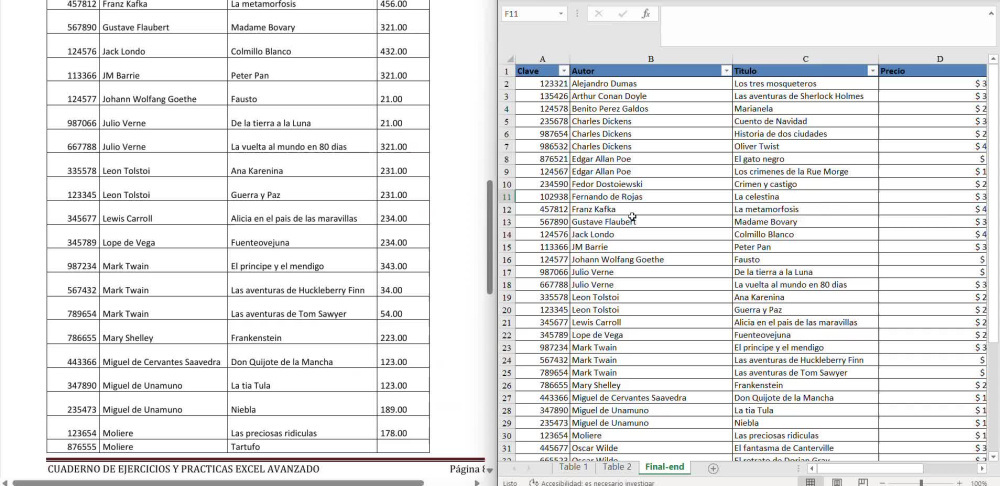1000x486 pixels.
Task: Adjust the zoom slider handle
Action: click(921, 483)
